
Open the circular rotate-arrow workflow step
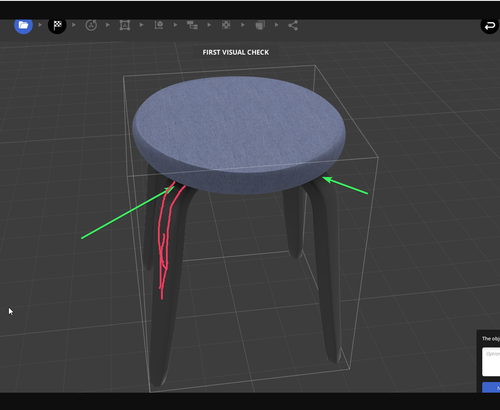tap(91, 25)
